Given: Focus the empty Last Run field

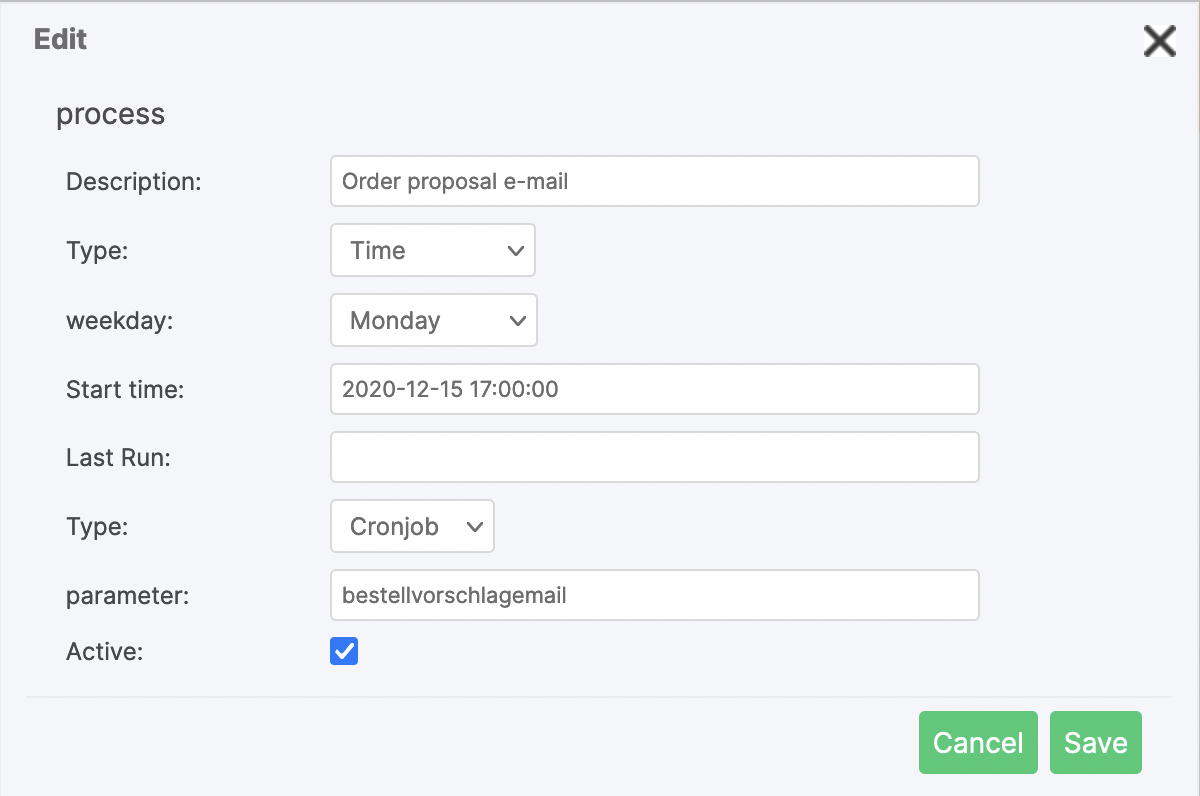Looking at the screenshot, I should click(654, 457).
